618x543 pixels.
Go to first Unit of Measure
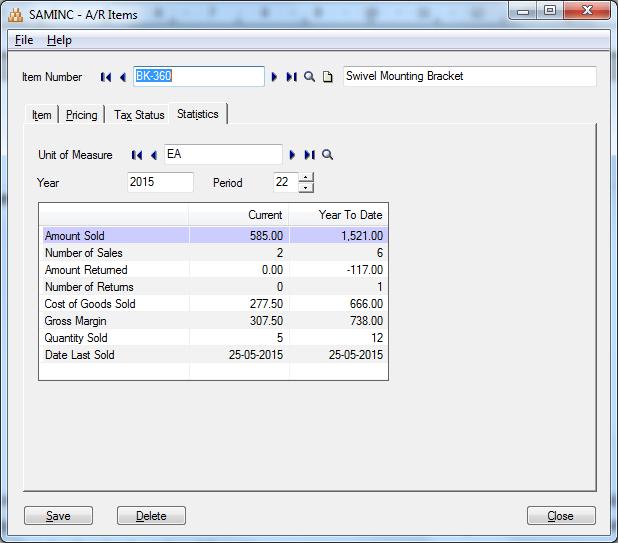coord(137,155)
